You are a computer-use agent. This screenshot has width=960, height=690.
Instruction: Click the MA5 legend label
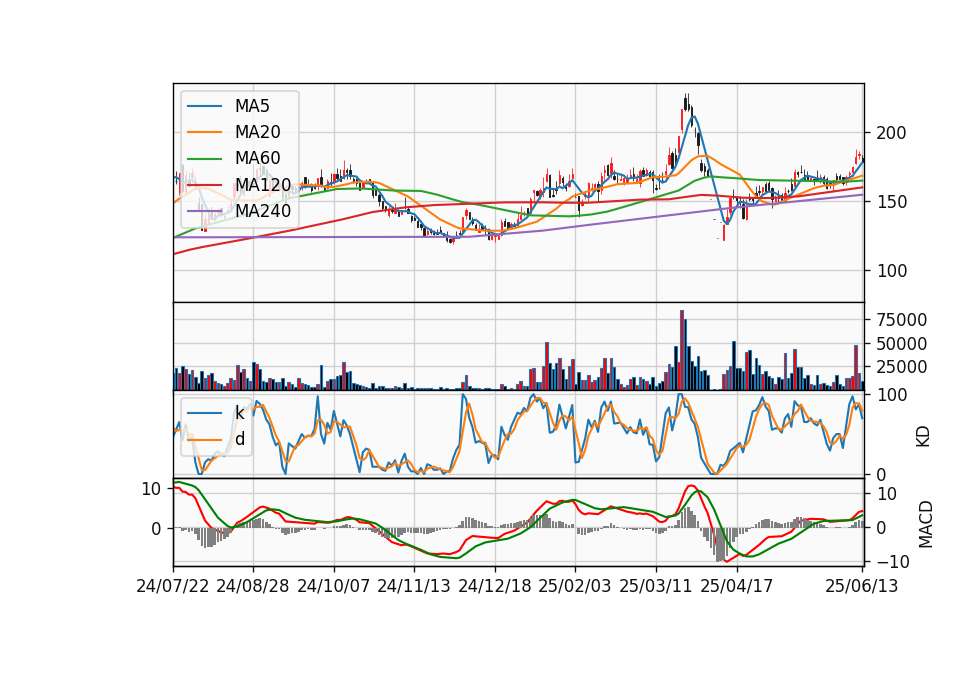click(252, 106)
